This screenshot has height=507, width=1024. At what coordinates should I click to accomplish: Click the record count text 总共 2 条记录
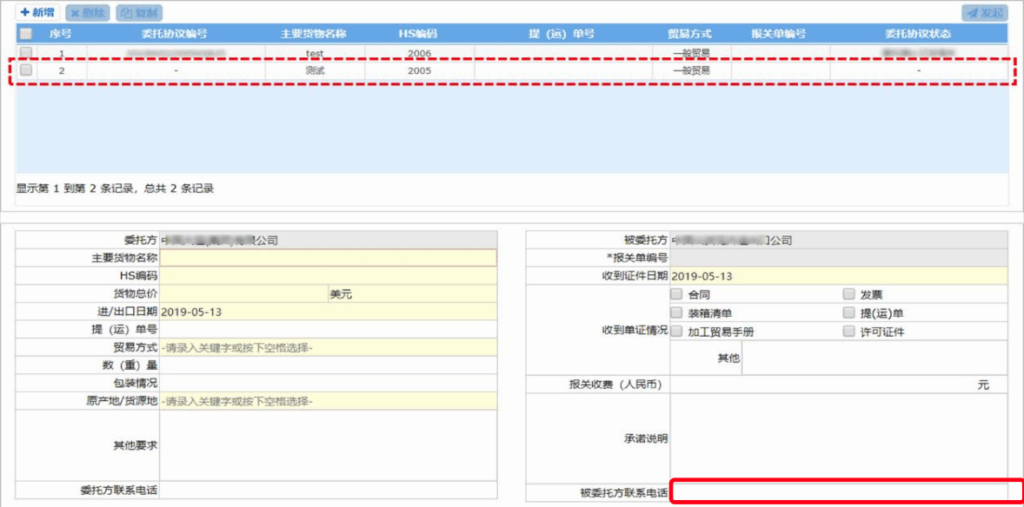click(178, 189)
